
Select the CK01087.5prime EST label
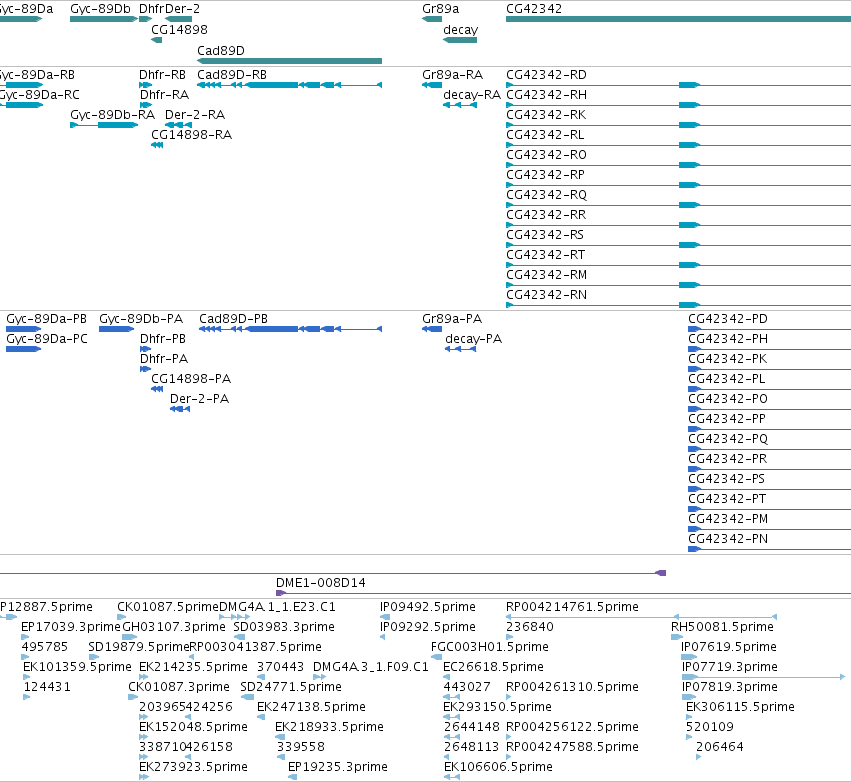tap(168, 607)
